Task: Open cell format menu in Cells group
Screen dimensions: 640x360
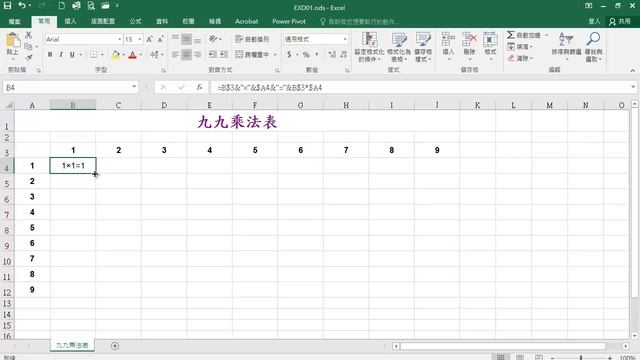Action: point(490,46)
